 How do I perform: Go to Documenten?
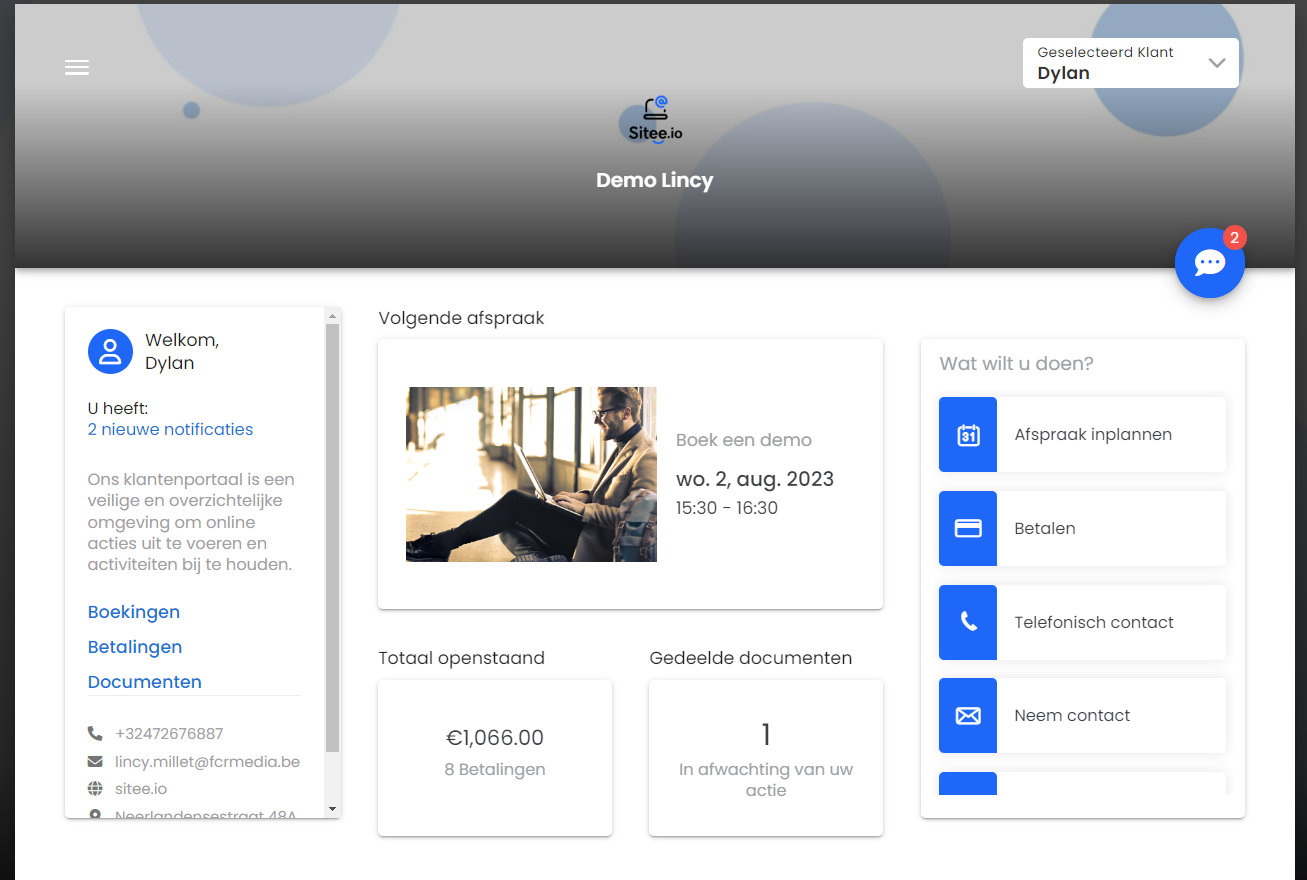145,682
